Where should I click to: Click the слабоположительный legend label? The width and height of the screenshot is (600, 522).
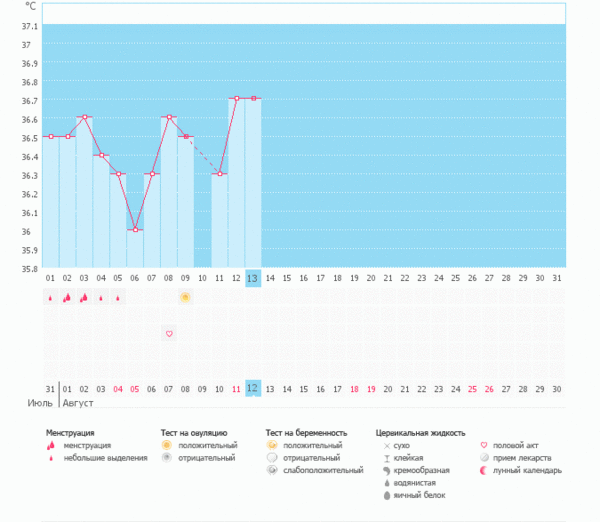(323, 470)
